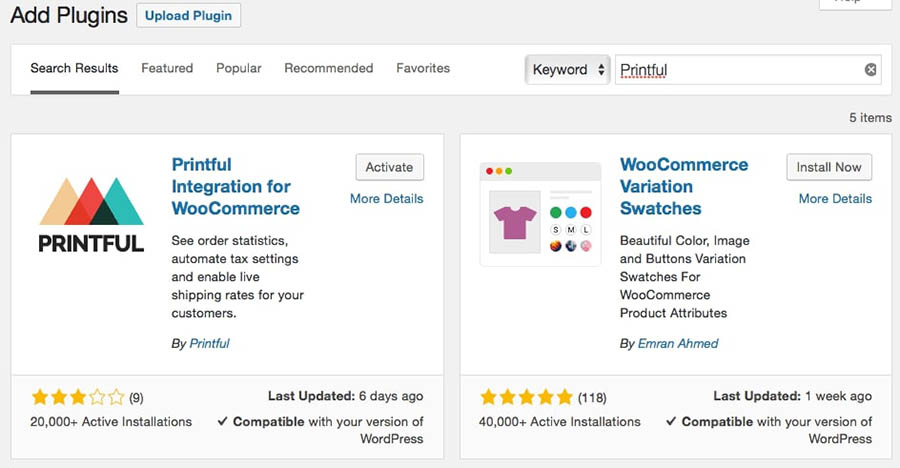Click the 20,000+ Active Installations text

(111, 421)
